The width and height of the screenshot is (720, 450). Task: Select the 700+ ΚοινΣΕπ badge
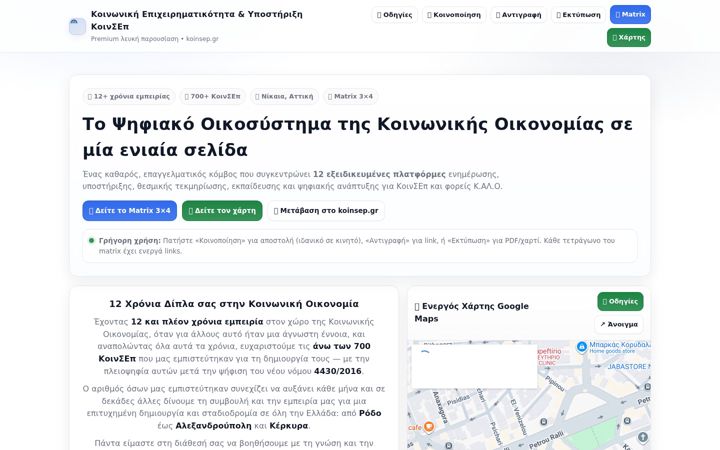point(212,96)
